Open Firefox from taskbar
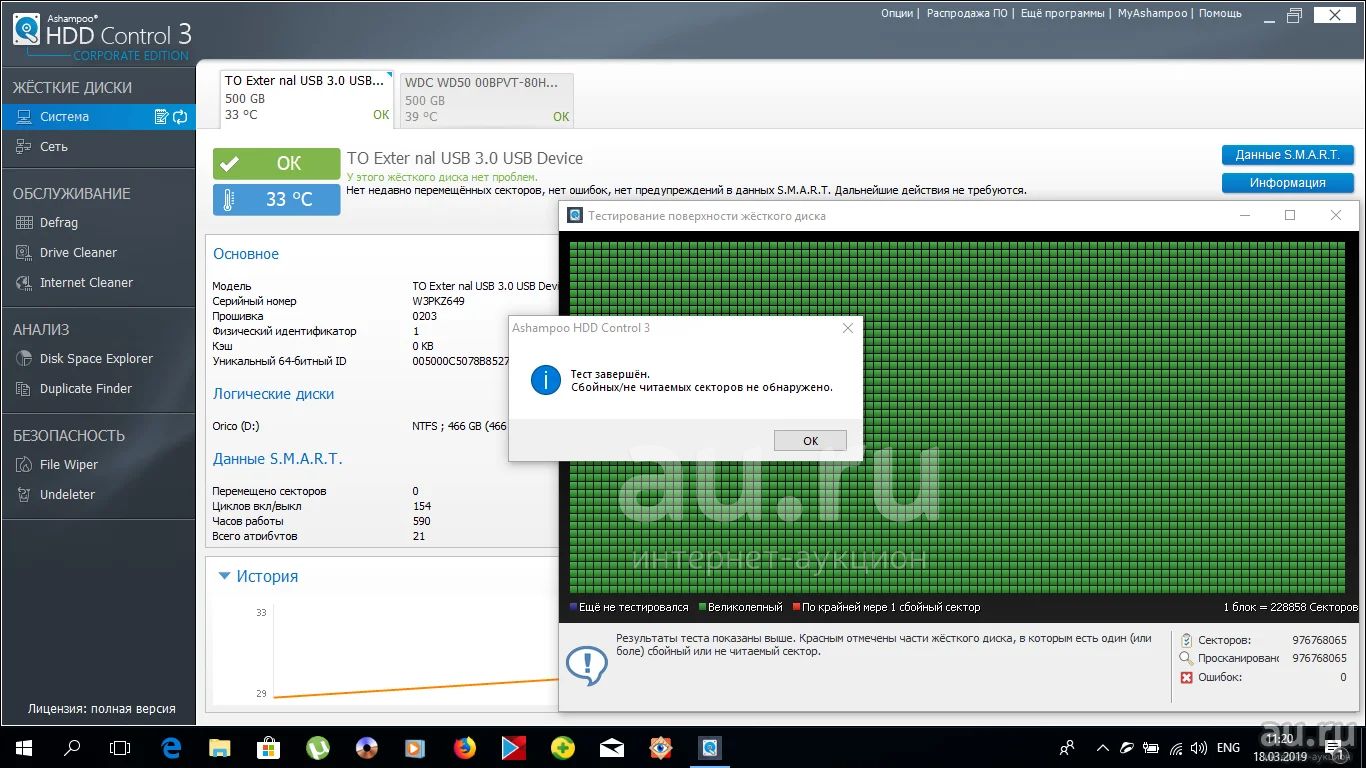The image size is (1366, 768). click(x=465, y=747)
